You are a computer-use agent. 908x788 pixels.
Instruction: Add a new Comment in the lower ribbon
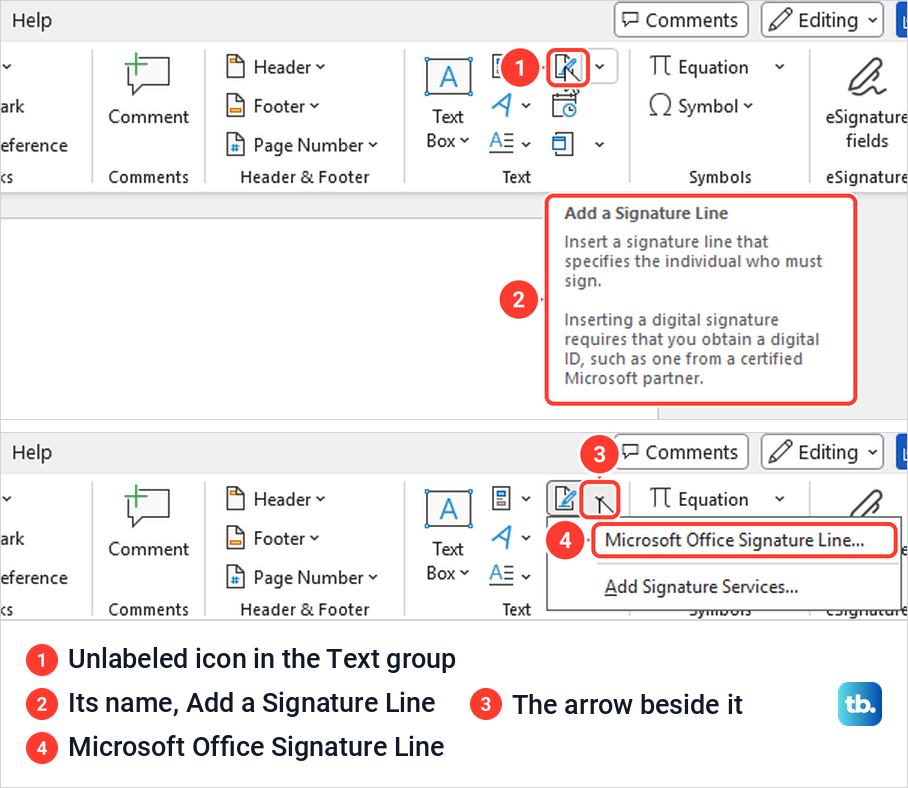click(x=148, y=522)
